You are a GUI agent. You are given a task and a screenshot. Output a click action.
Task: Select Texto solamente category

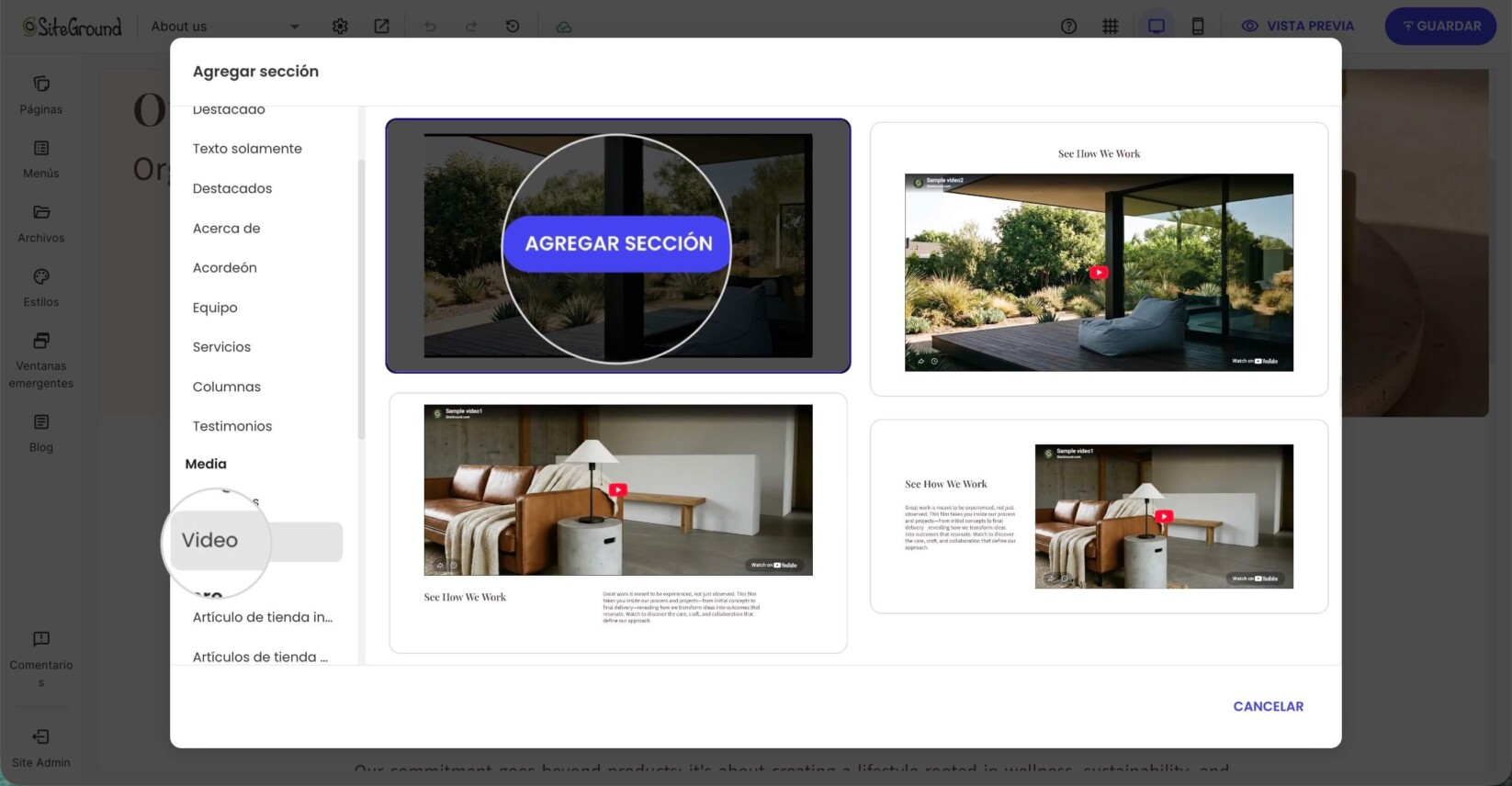tap(247, 149)
